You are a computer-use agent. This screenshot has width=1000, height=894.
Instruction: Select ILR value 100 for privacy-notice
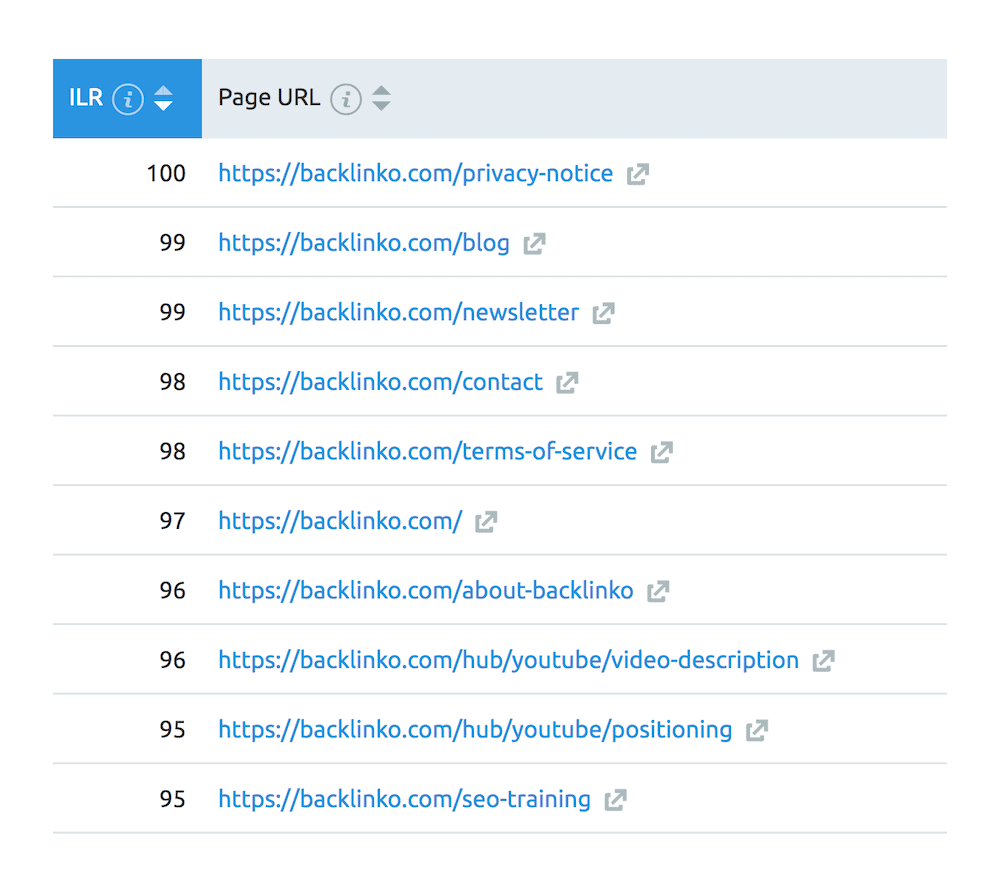(x=166, y=173)
